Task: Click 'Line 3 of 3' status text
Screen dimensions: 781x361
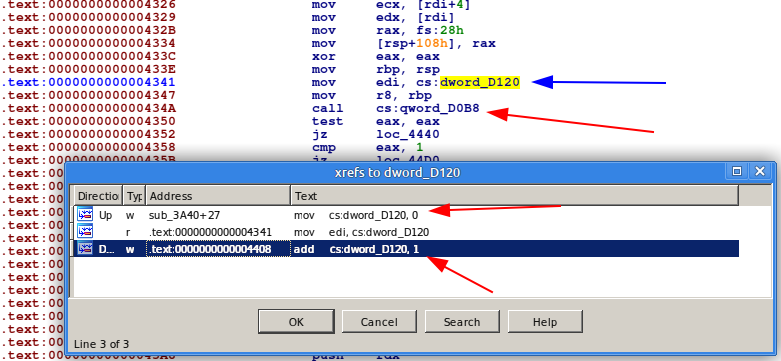Action: 101,344
